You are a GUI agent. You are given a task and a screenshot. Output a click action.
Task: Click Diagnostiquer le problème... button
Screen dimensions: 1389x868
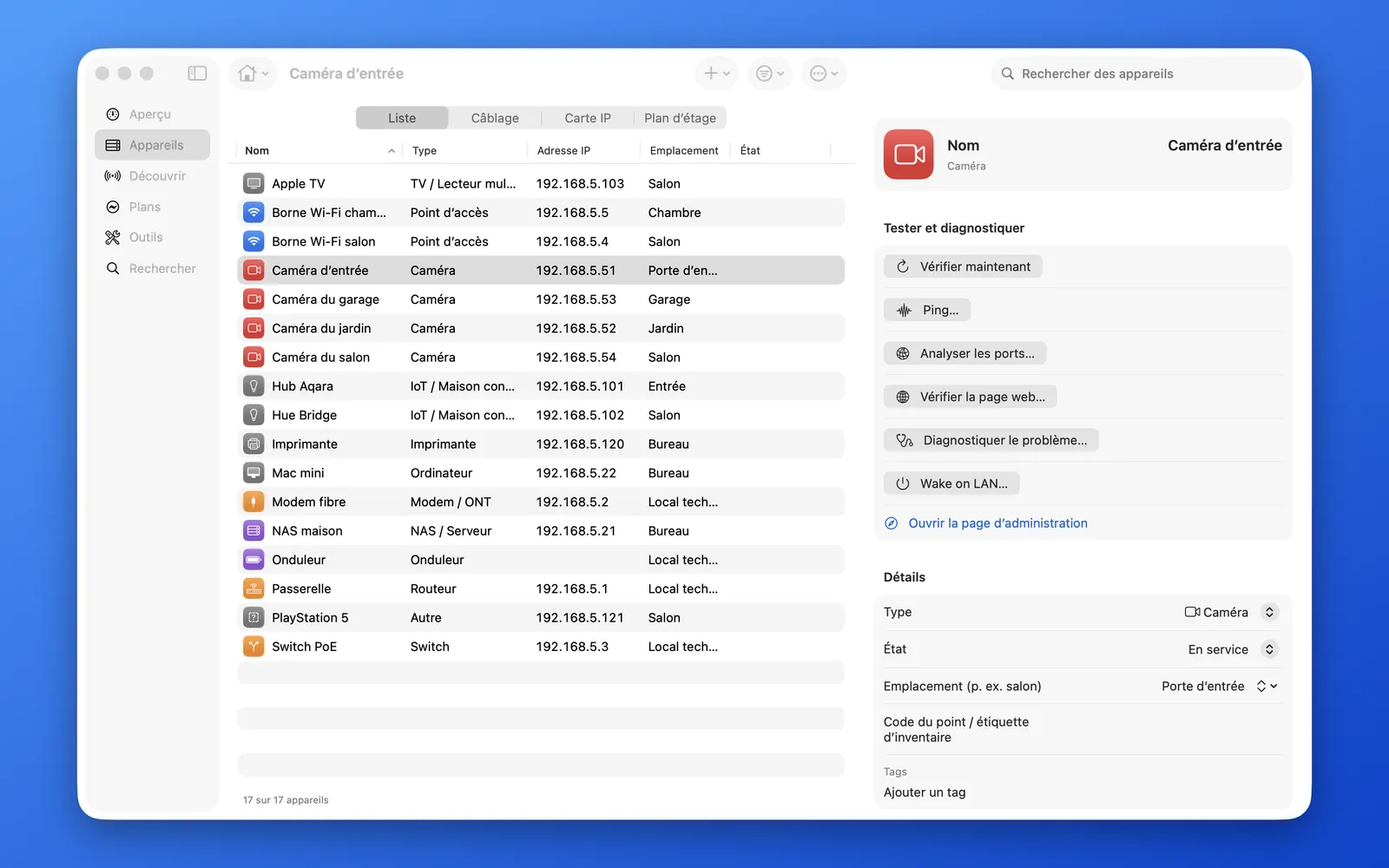(x=991, y=440)
